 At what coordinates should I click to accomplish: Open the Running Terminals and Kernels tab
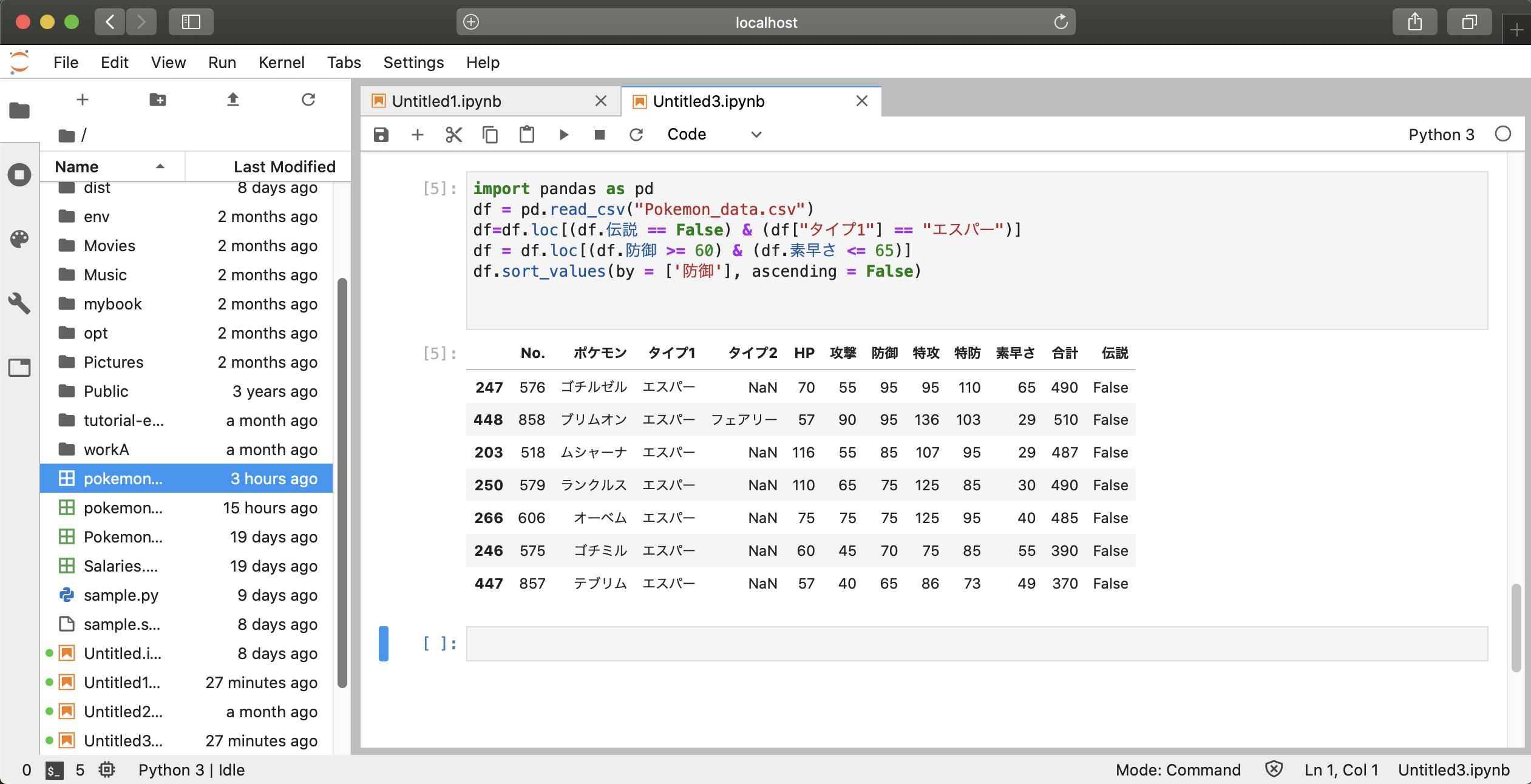click(19, 175)
